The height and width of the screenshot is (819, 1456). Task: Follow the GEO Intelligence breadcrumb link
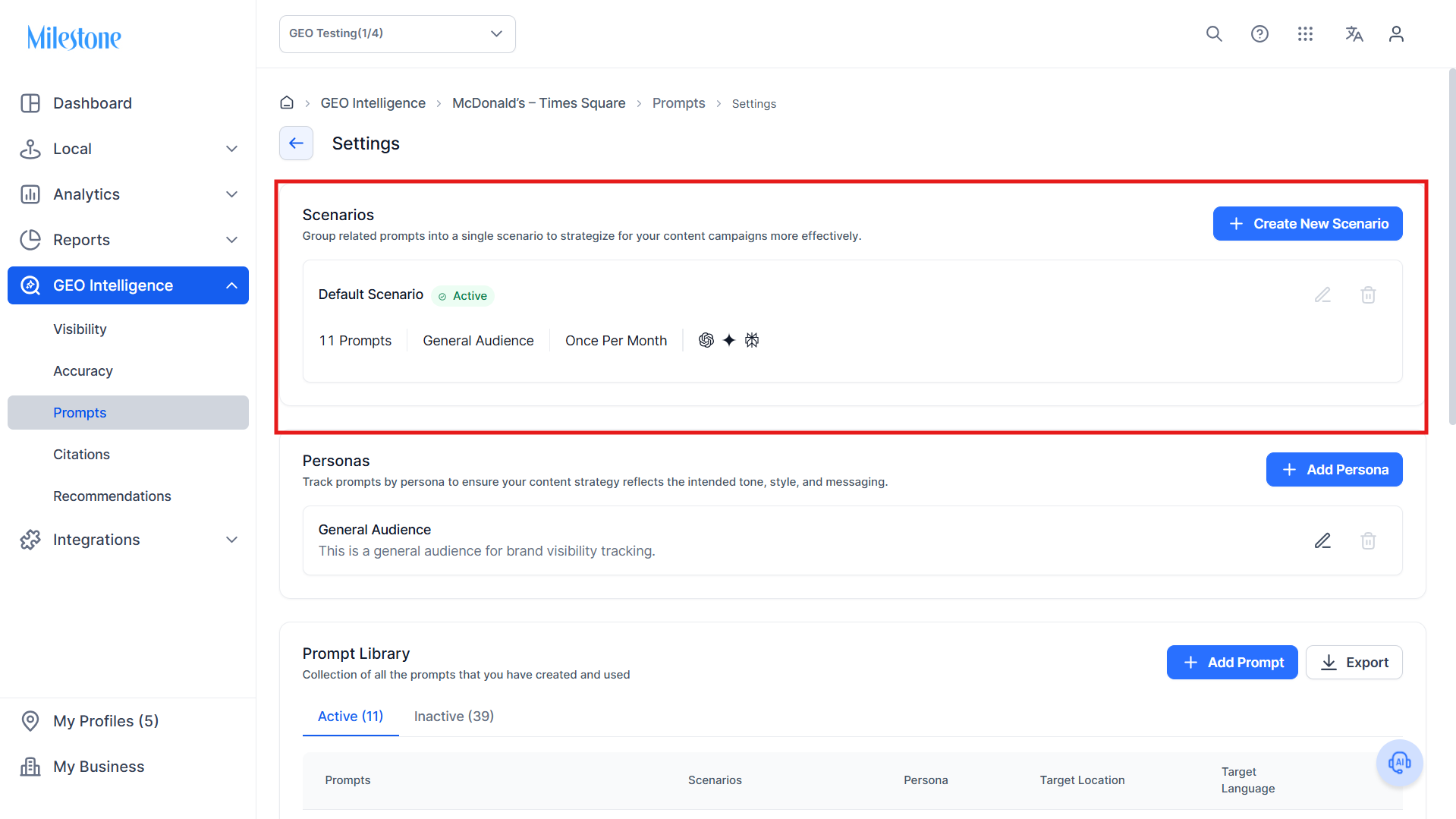coord(373,103)
